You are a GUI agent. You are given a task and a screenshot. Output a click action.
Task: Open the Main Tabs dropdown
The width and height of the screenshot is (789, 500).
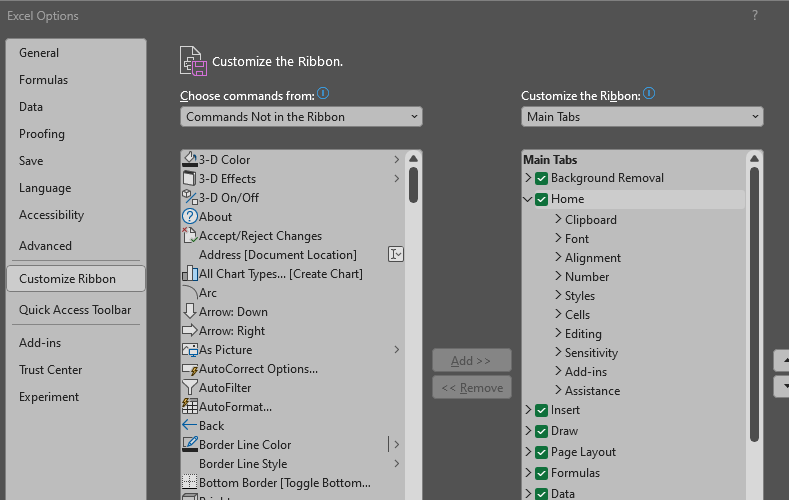point(642,117)
